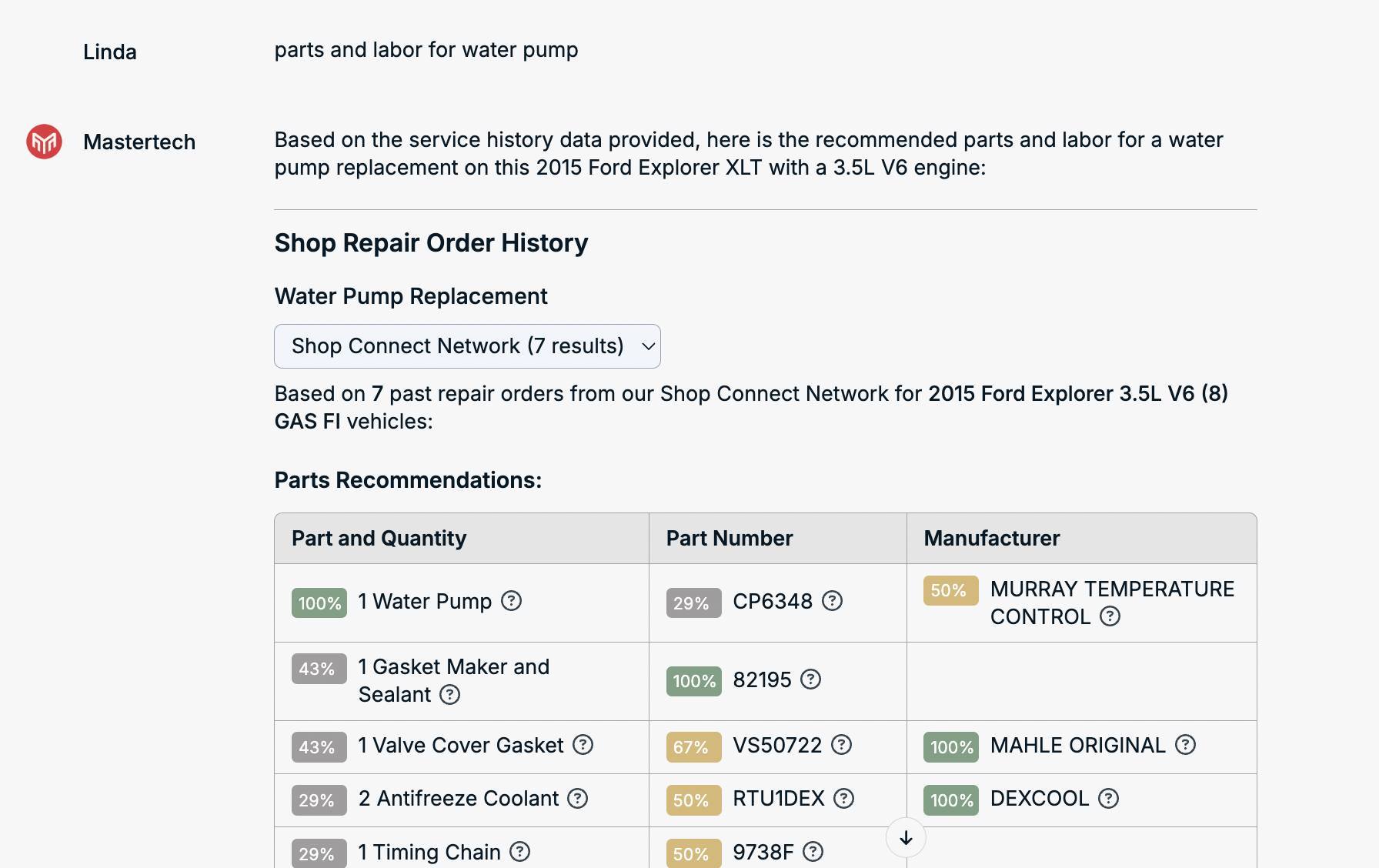Image resolution: width=1379 pixels, height=868 pixels.
Task: Select "1 Timing Chain" text
Action: (429, 852)
